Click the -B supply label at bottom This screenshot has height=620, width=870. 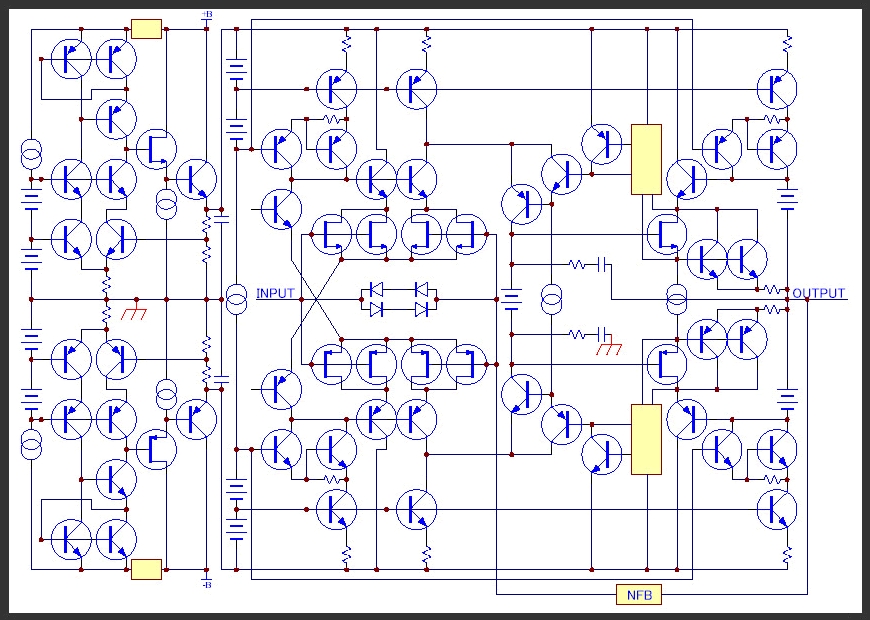[x=206, y=584]
